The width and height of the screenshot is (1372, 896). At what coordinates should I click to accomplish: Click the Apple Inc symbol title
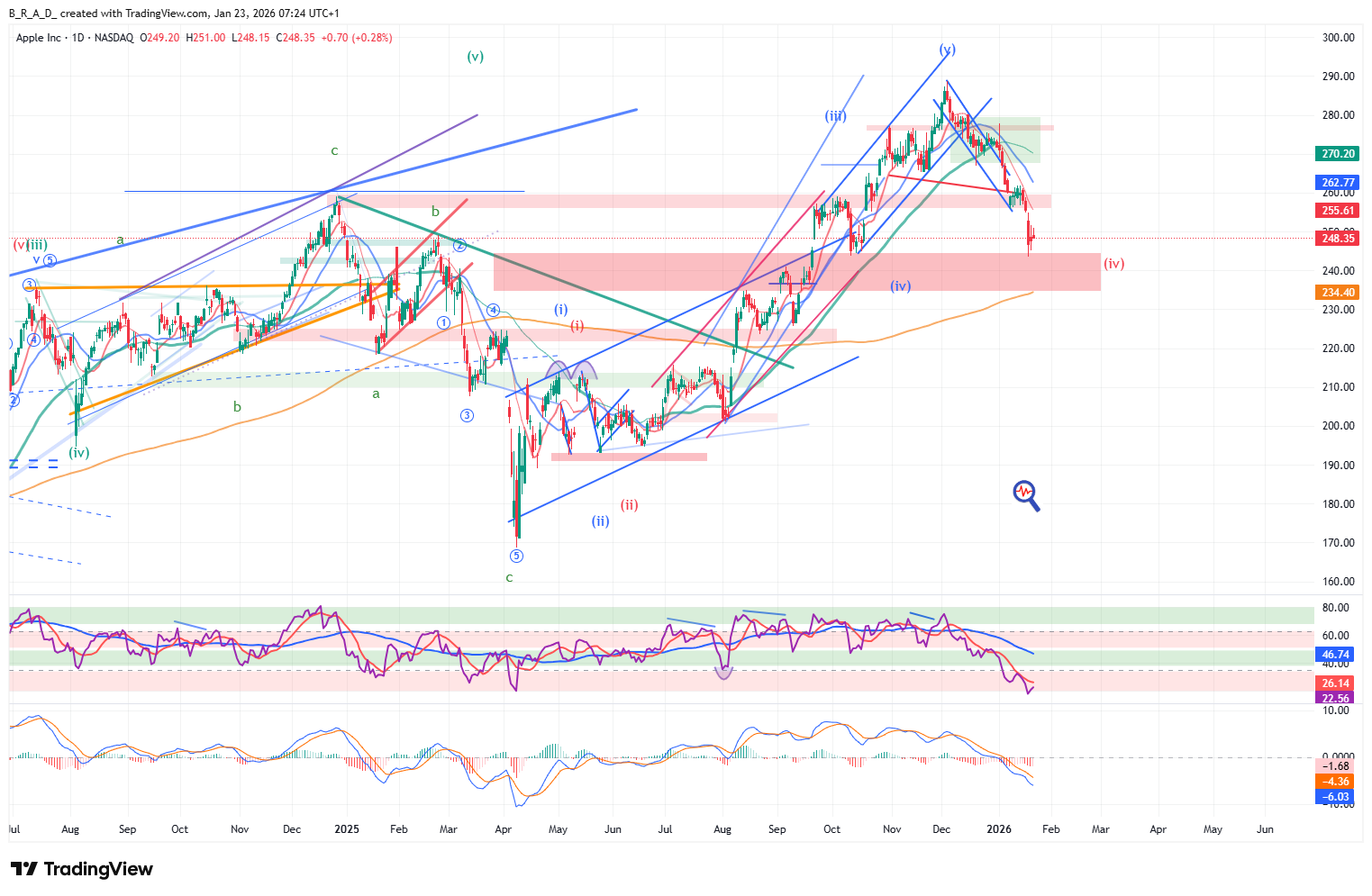[x=39, y=38]
